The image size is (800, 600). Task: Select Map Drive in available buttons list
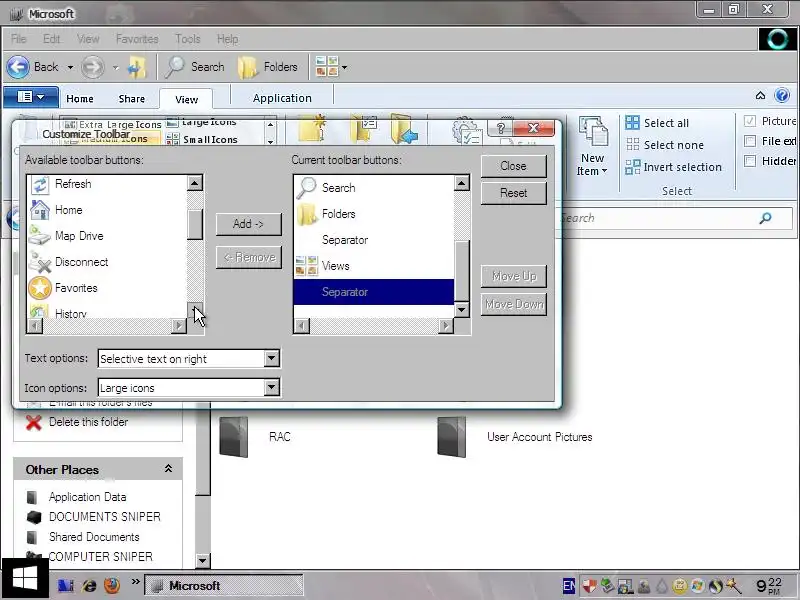click(x=107, y=236)
